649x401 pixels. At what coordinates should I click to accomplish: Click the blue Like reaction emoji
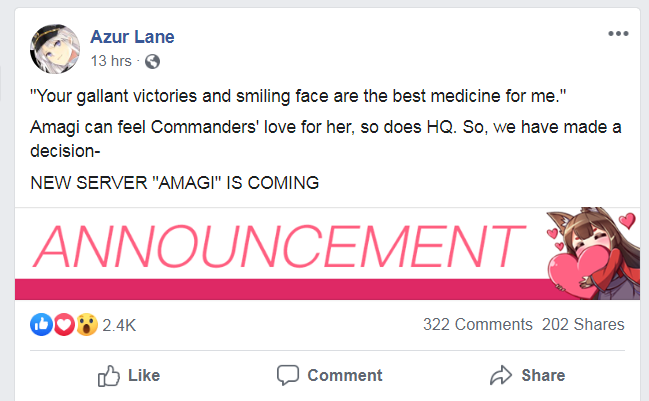[x=41, y=324]
